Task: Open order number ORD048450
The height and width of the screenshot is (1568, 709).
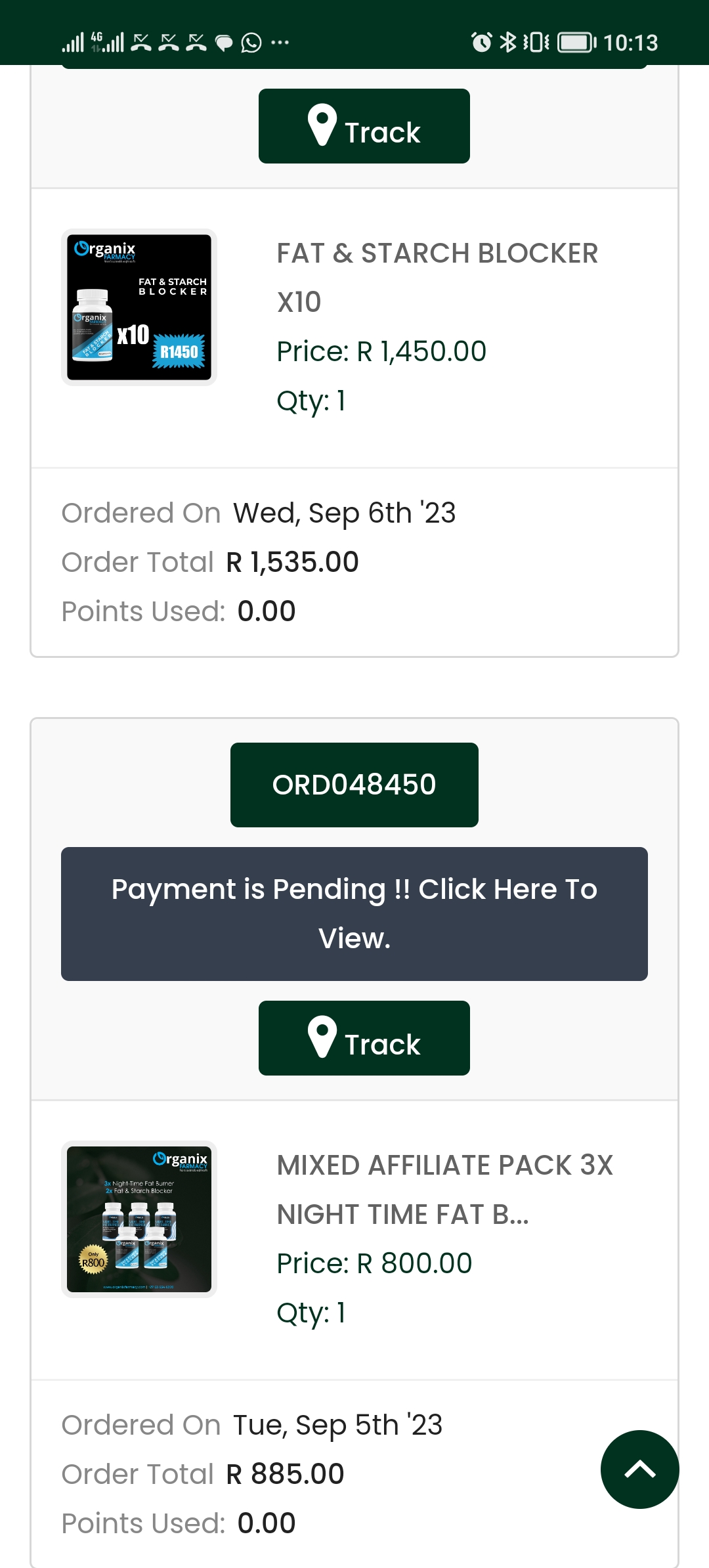Action: point(354,785)
